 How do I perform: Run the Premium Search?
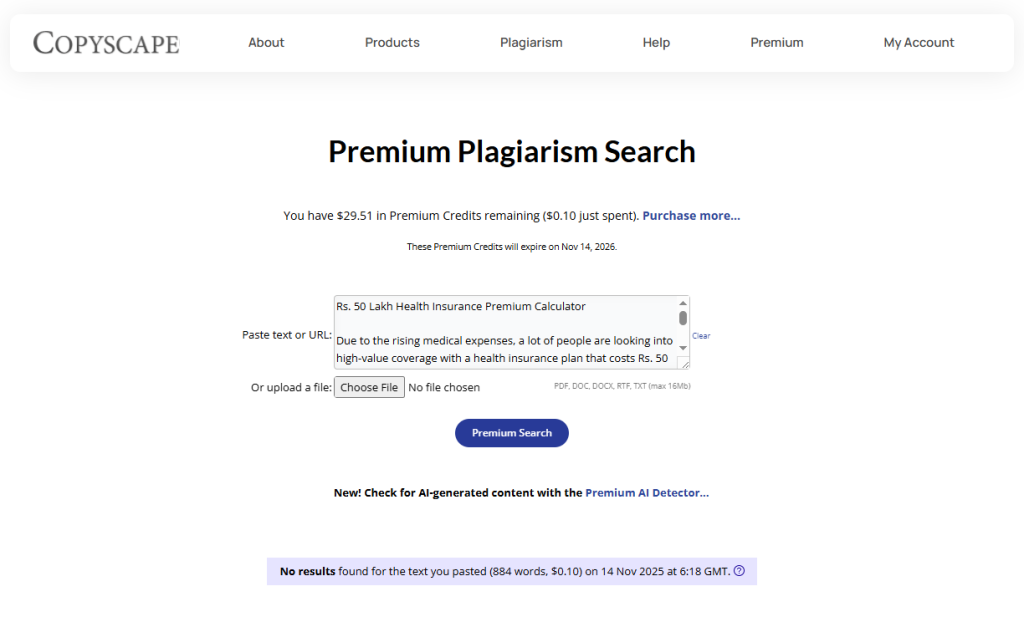tap(512, 433)
